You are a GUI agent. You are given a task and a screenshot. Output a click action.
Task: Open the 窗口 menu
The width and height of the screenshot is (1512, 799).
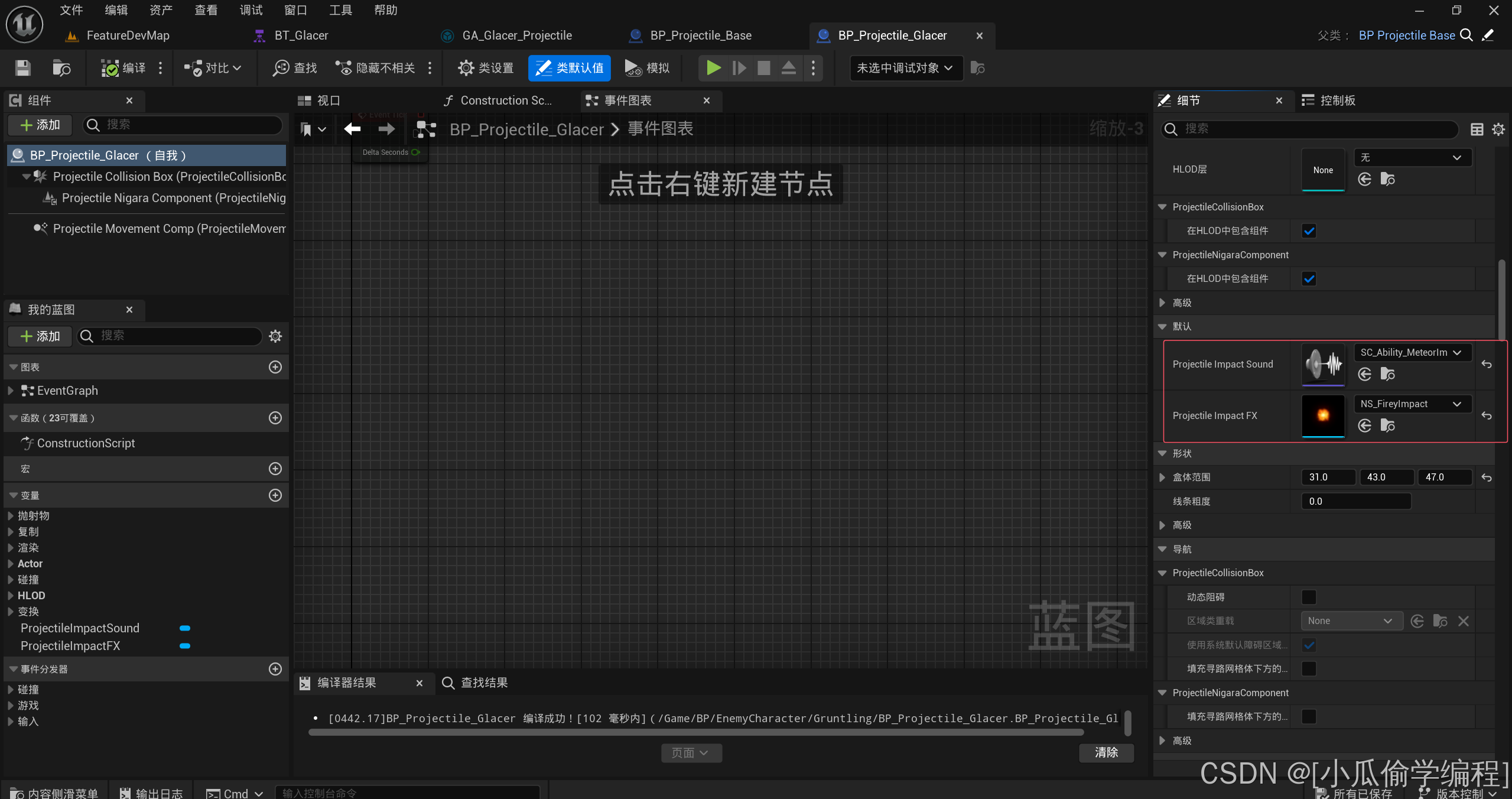[x=295, y=10]
